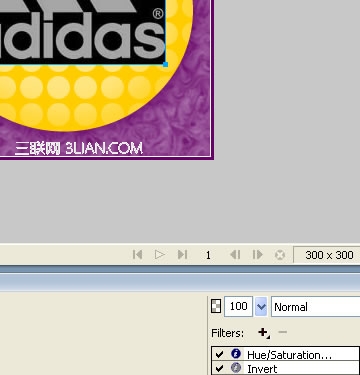Remove filter using the minus icon

282,332
